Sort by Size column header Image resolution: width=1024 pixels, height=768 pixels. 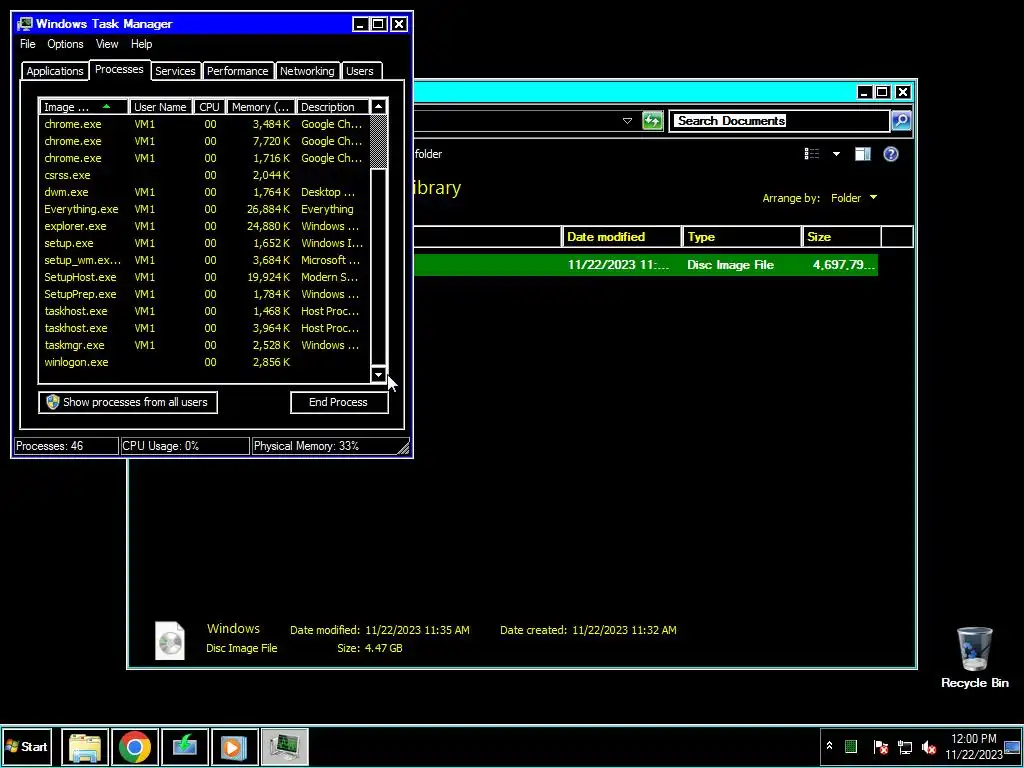[842, 236]
